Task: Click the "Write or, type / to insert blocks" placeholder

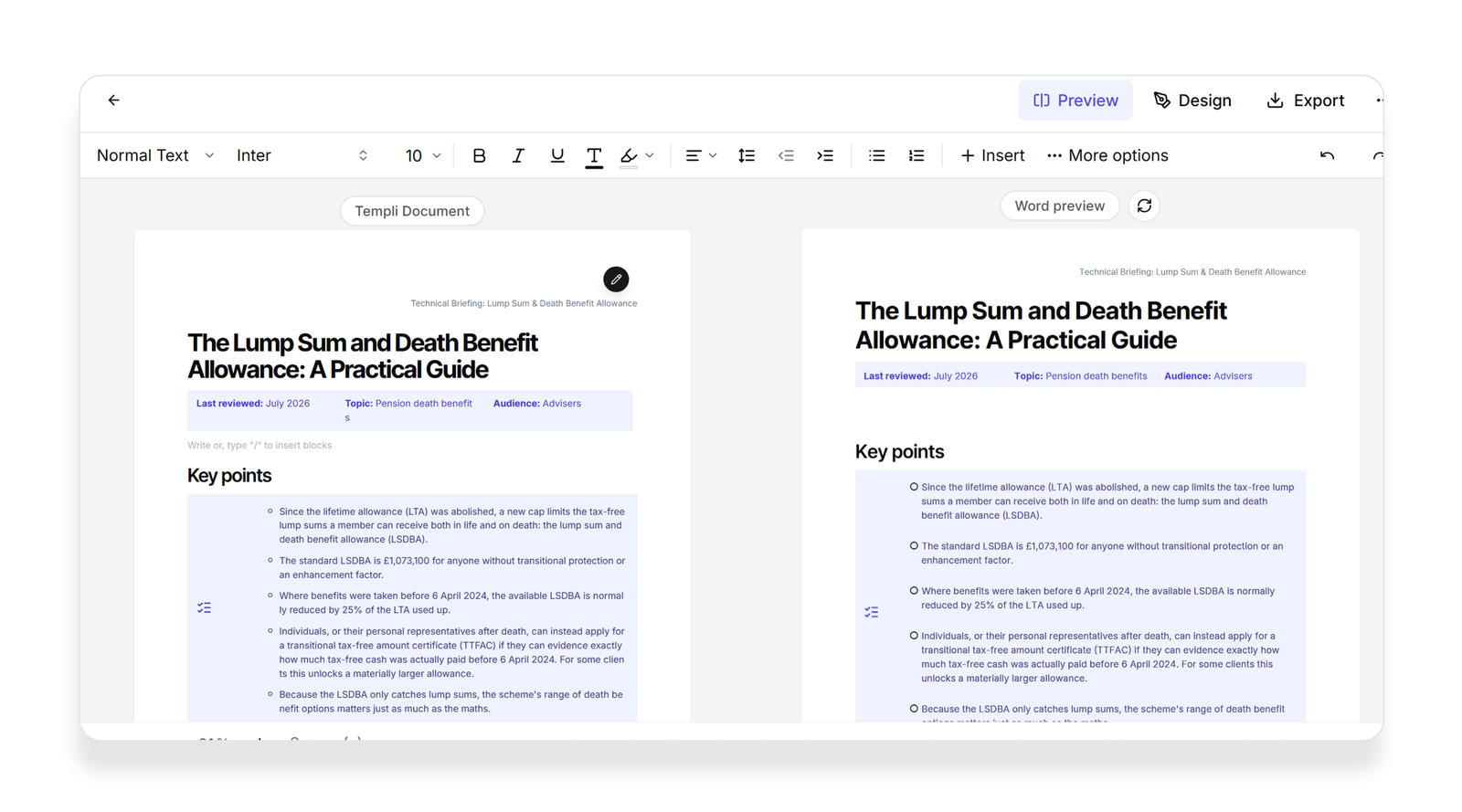Action: [260, 446]
